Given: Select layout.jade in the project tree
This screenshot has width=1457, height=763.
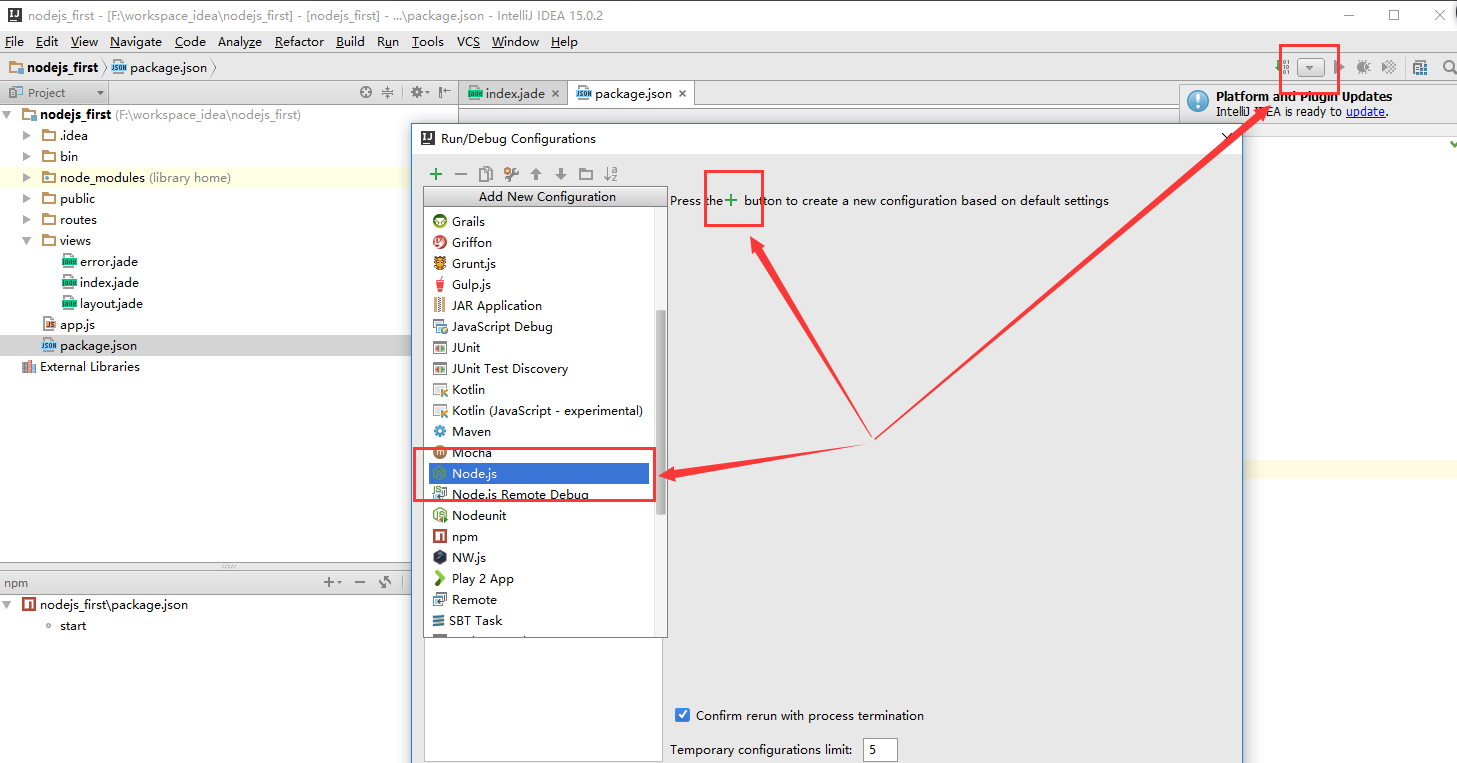Looking at the screenshot, I should (101, 303).
